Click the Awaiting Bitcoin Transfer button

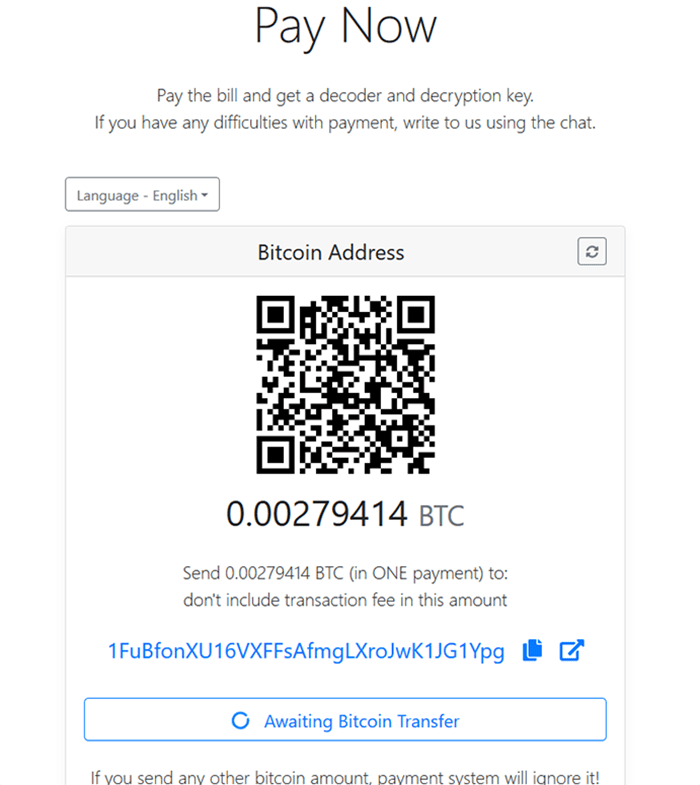click(x=345, y=719)
